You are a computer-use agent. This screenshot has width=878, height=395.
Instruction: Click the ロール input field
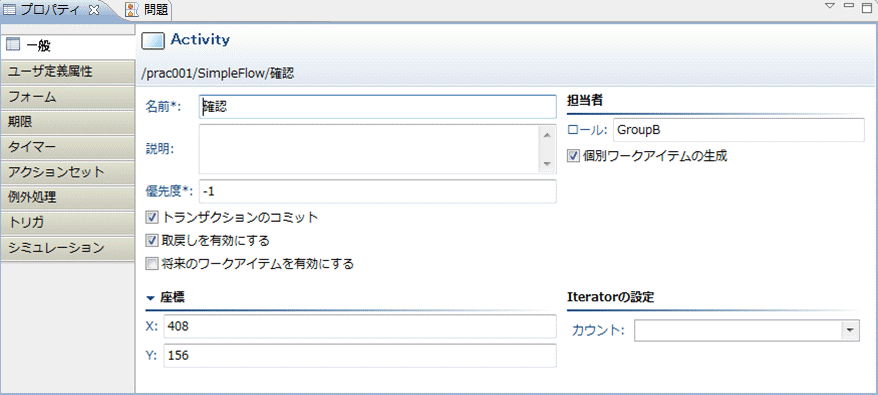(739, 130)
